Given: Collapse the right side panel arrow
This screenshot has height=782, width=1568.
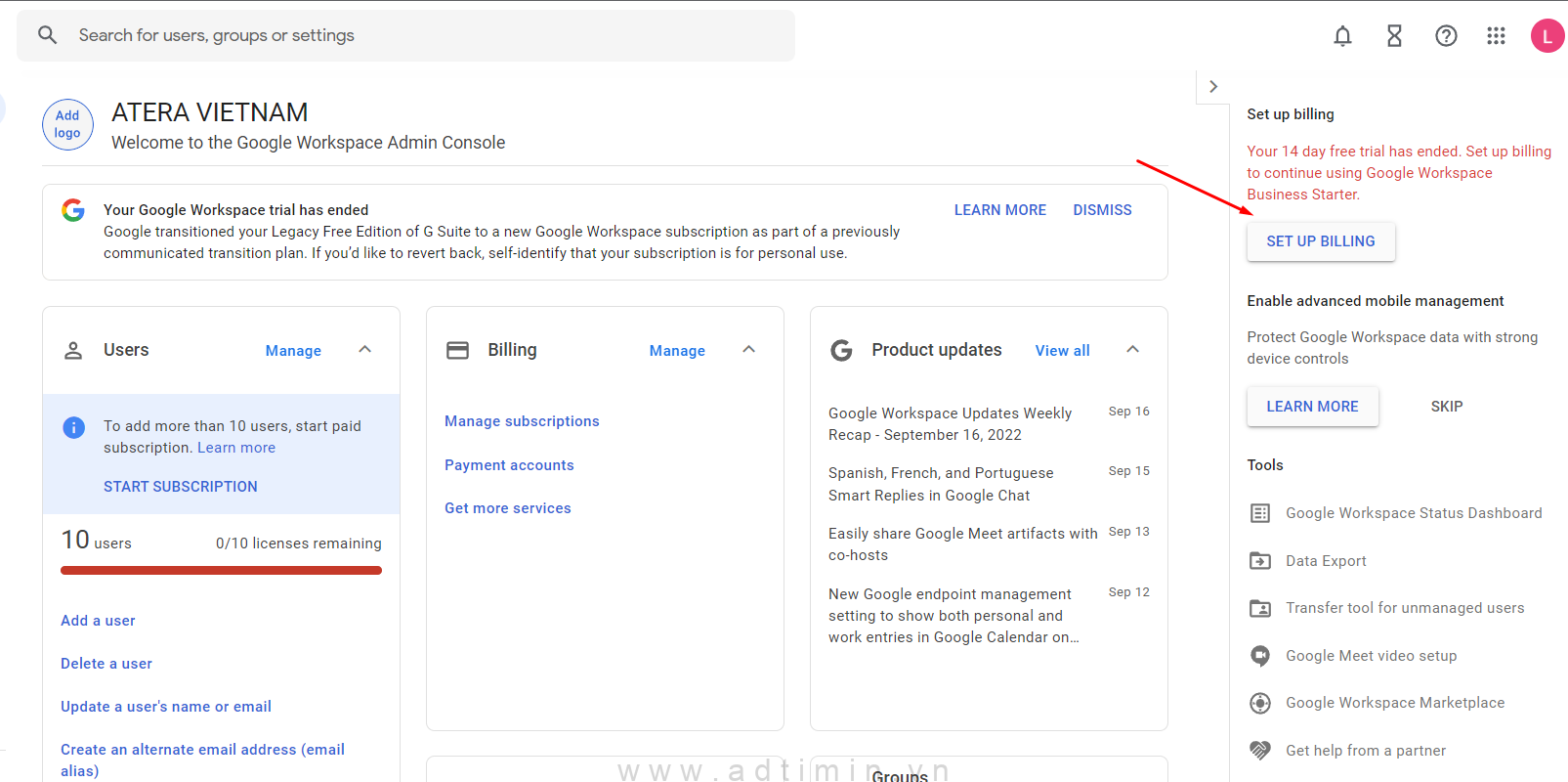Looking at the screenshot, I should (x=1213, y=86).
